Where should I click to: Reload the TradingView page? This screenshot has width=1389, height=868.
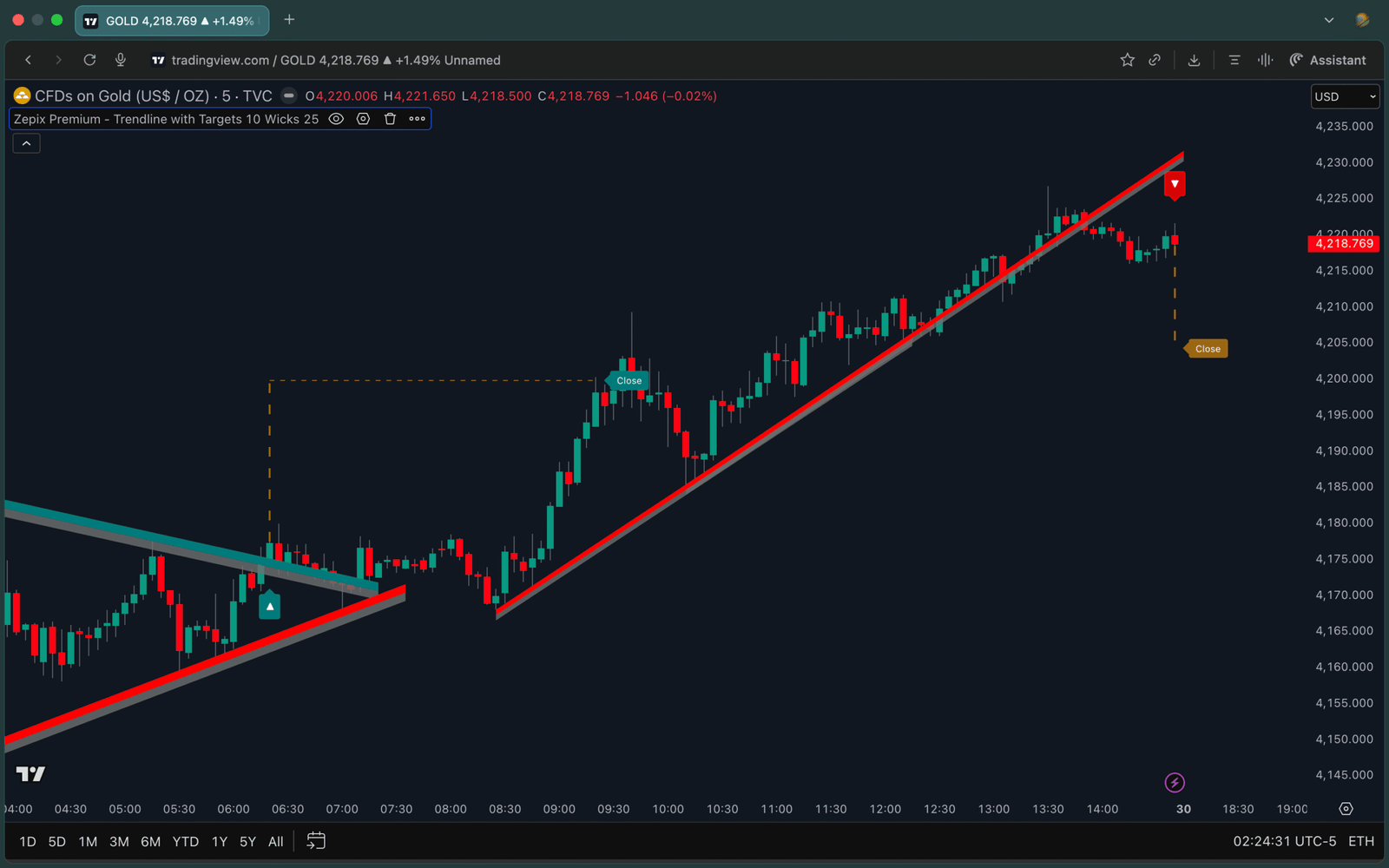coord(89,60)
